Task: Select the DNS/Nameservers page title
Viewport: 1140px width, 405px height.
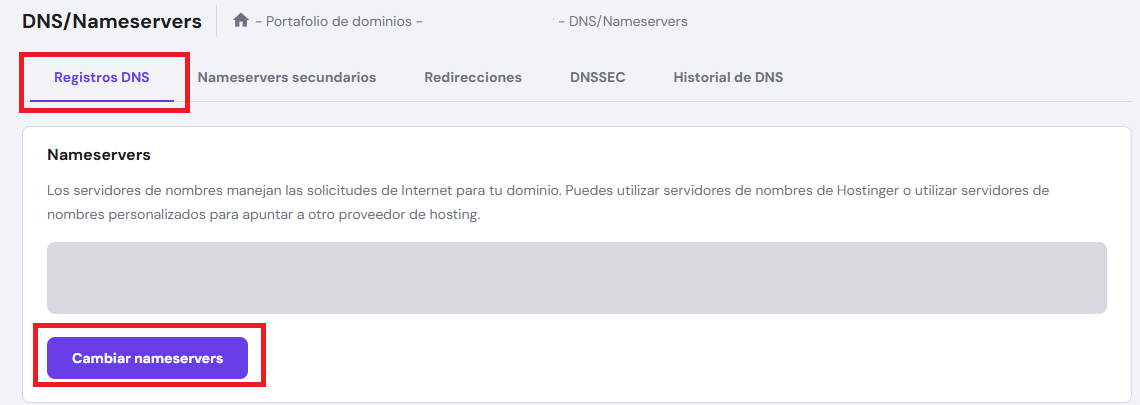Action: click(112, 21)
